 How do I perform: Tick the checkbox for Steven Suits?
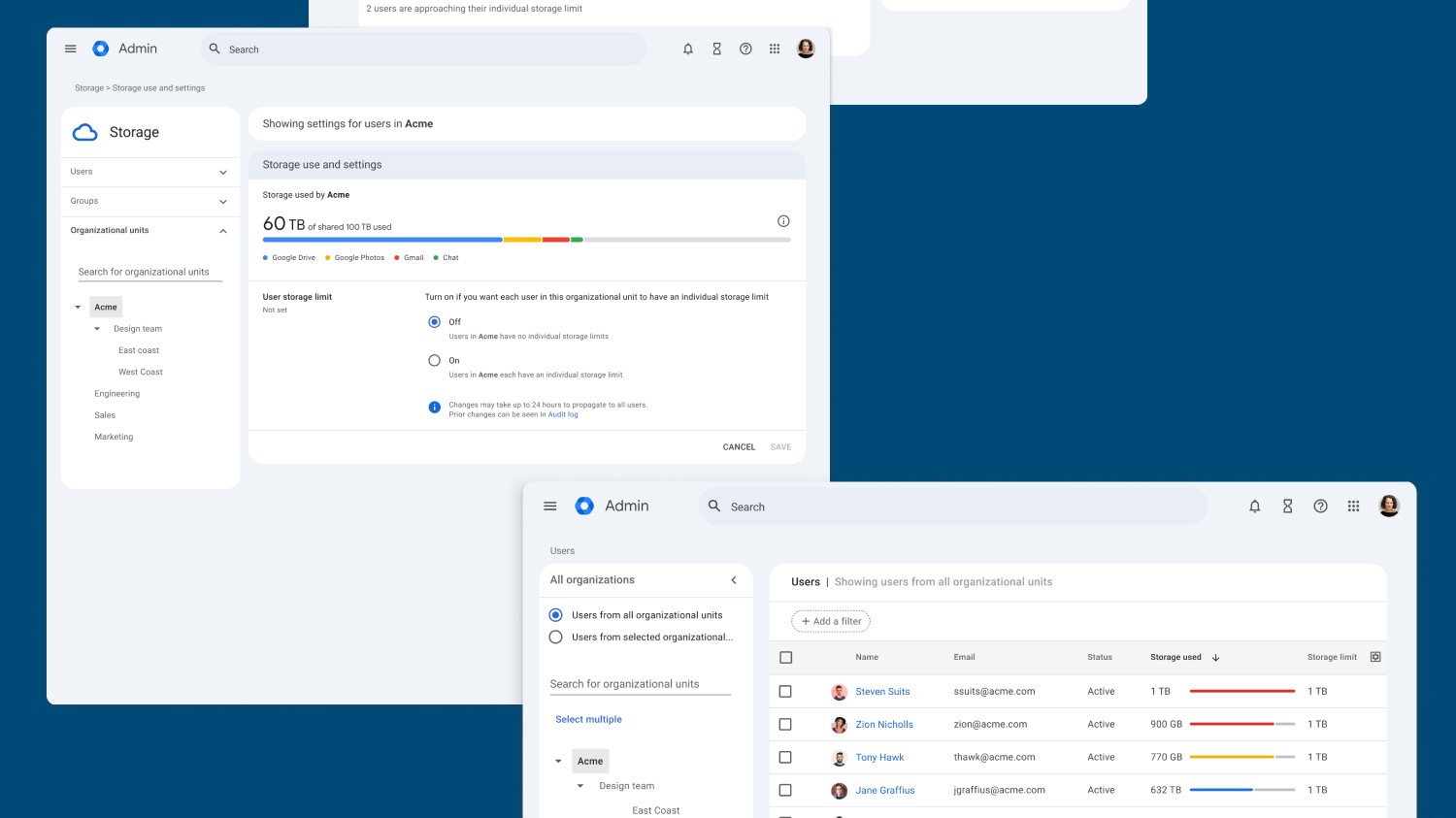tap(785, 692)
